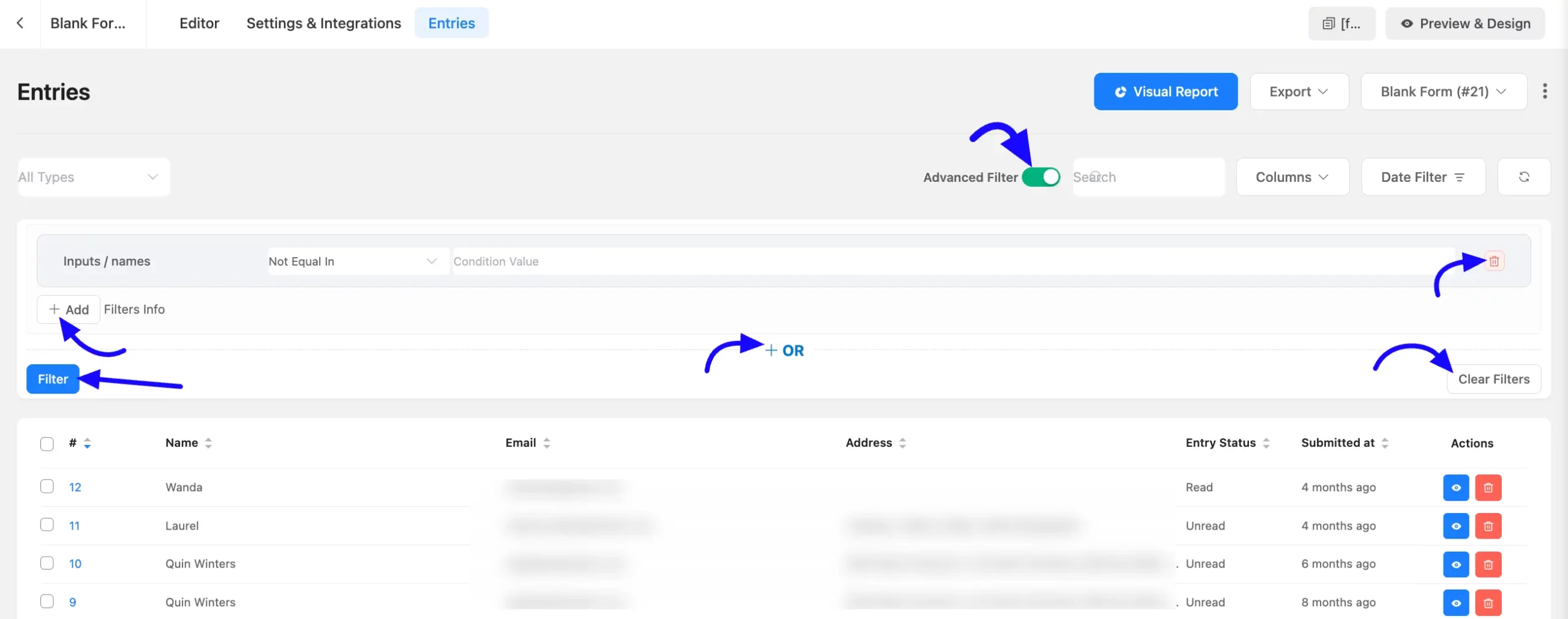The height and width of the screenshot is (619, 1568).
Task: Click the back arrow icon
Action: tap(20, 23)
